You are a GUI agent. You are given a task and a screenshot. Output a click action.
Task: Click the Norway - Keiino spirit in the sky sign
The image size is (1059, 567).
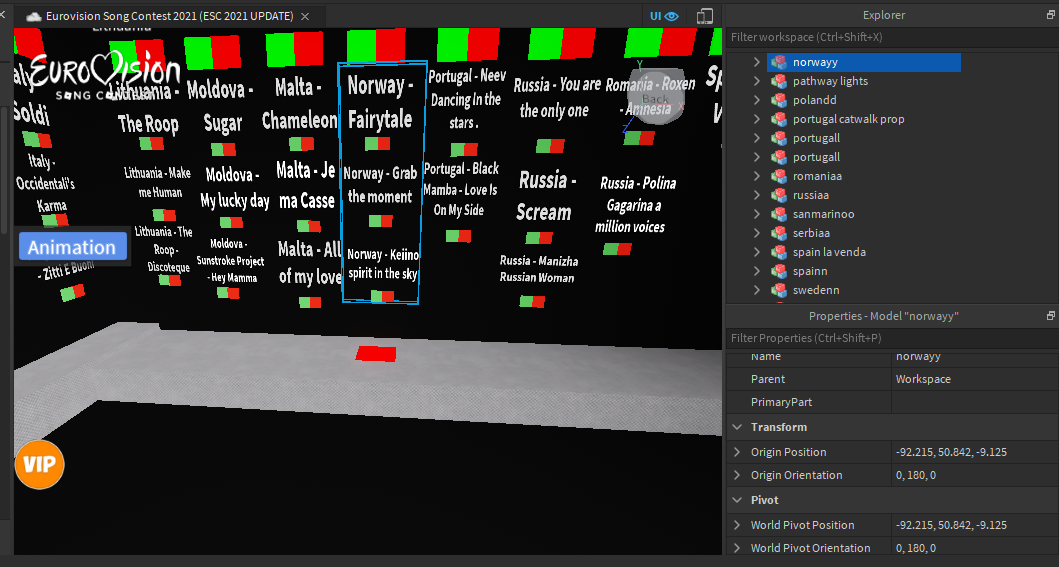[383, 265]
